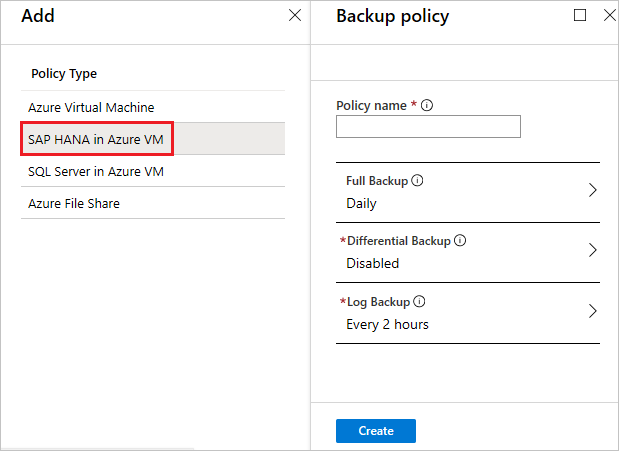Choose SQL Server in Azure VM
The image size is (619, 451).
(96, 171)
